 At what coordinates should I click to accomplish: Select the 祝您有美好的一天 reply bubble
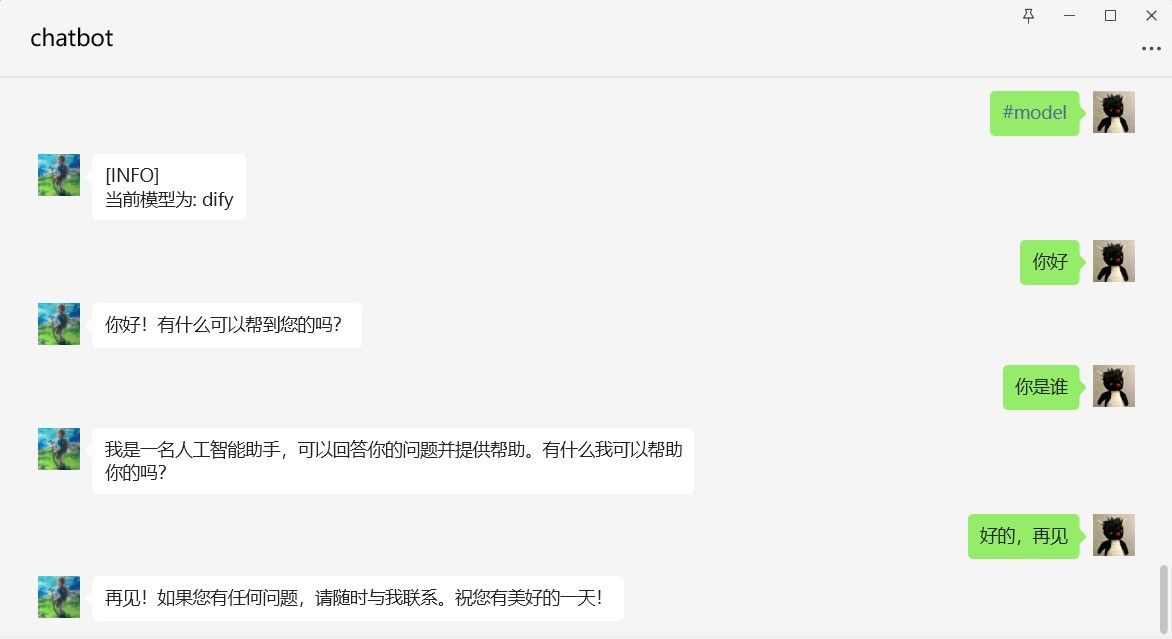click(358, 598)
